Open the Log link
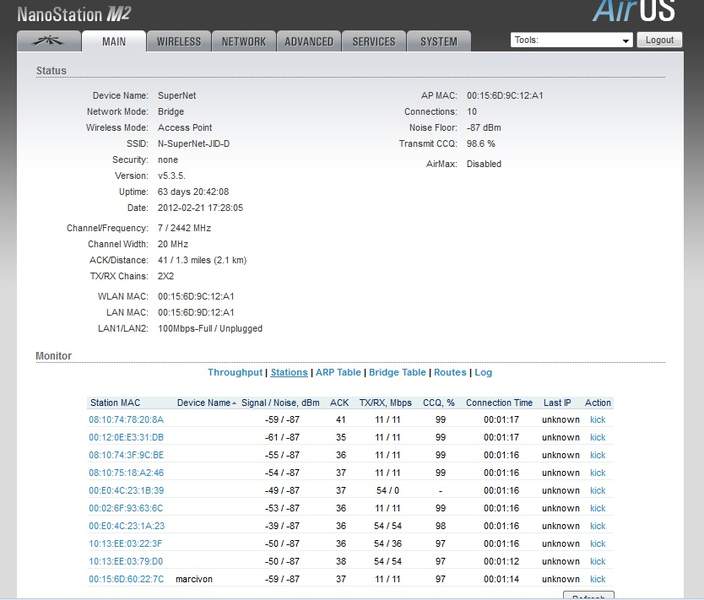This screenshot has width=704, height=600. pos(483,372)
